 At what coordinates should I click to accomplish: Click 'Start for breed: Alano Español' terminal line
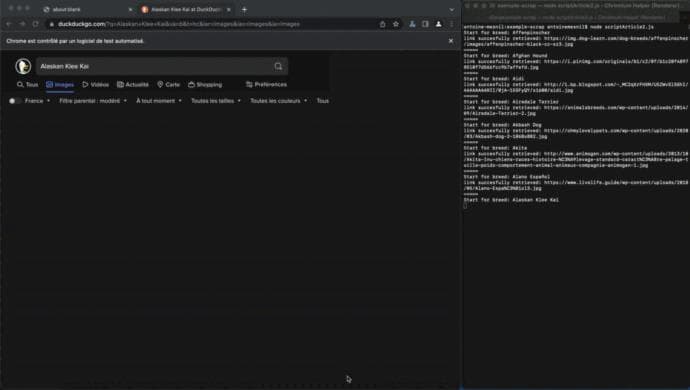(506, 177)
